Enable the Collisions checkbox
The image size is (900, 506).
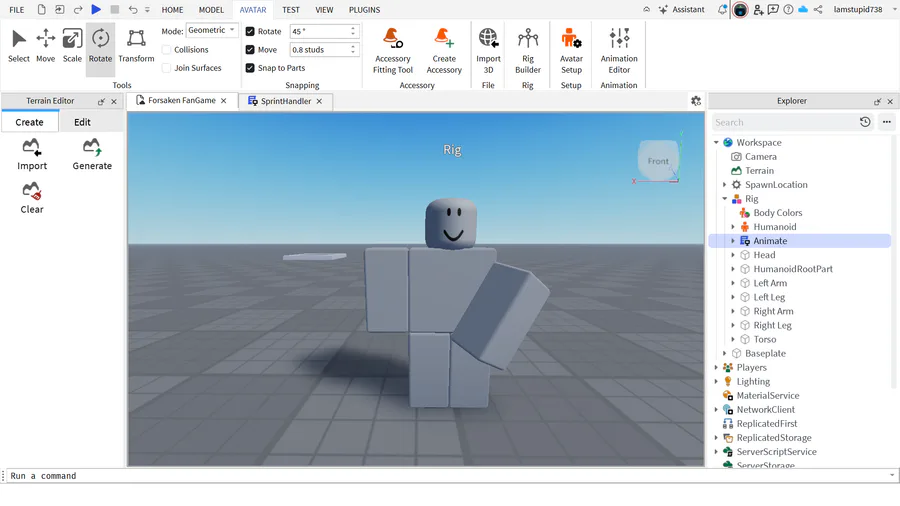pyautogui.click(x=166, y=49)
